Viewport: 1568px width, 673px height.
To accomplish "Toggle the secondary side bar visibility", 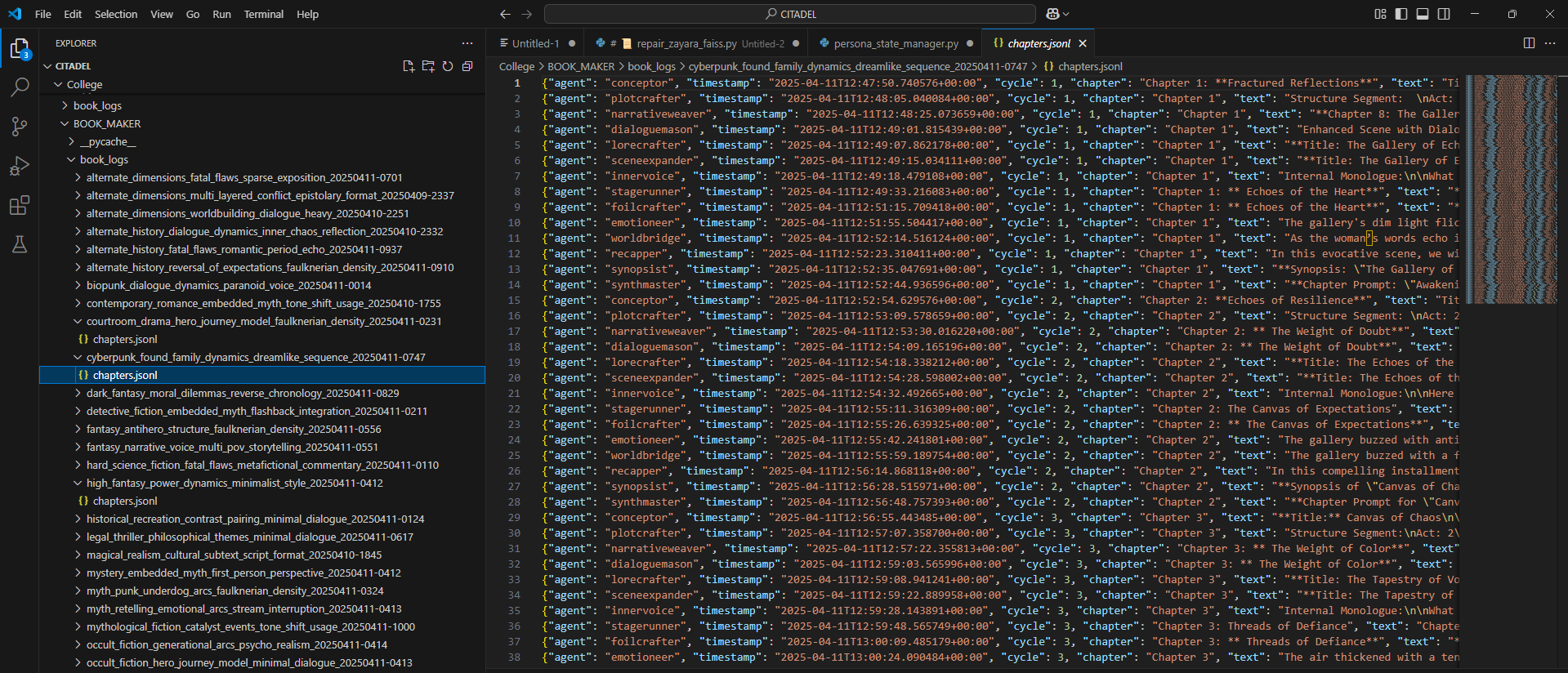I will click(x=1444, y=14).
